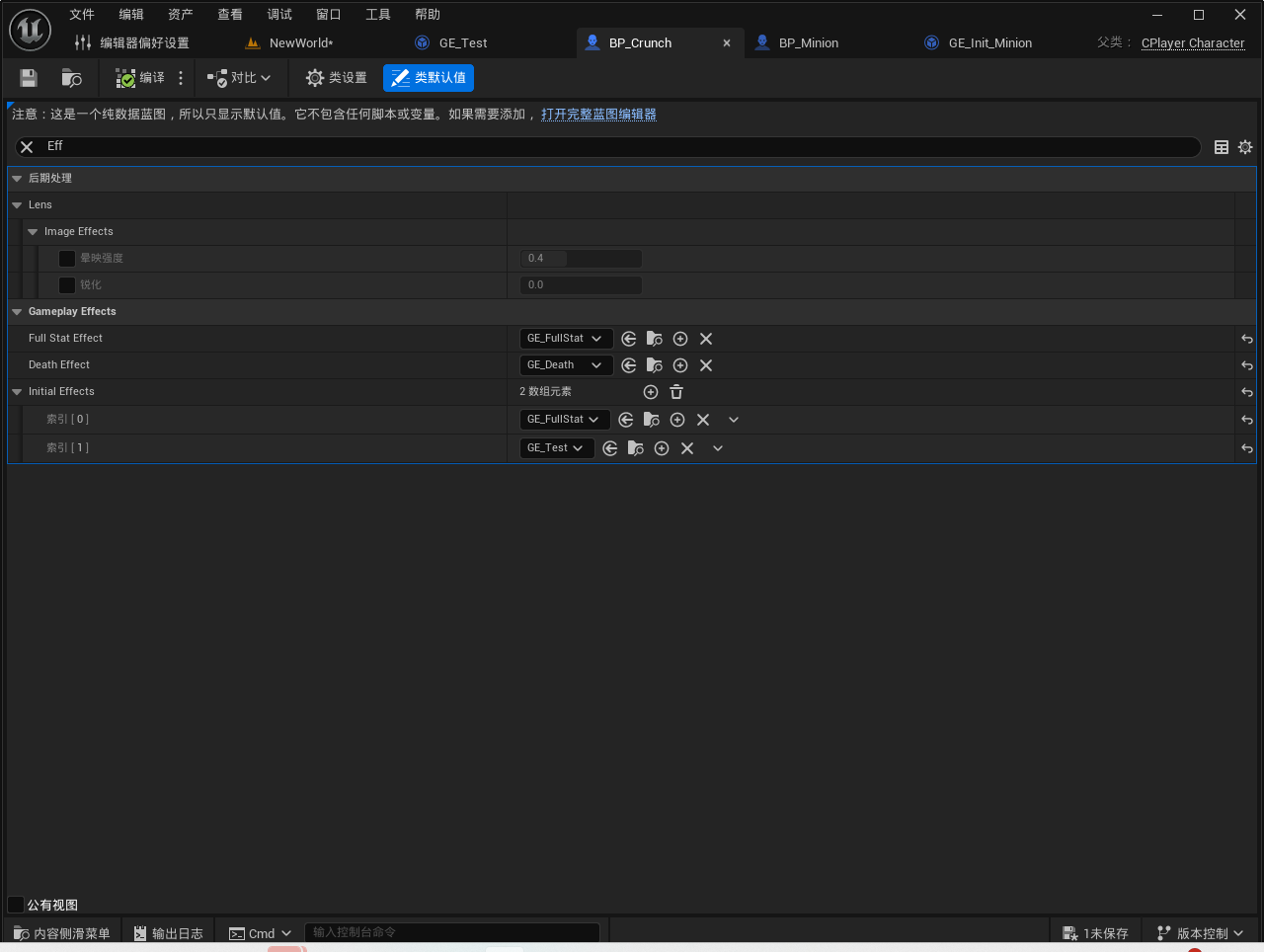The height and width of the screenshot is (952, 1264).
Task: Switch to the GE_Test tab
Action: point(463,43)
